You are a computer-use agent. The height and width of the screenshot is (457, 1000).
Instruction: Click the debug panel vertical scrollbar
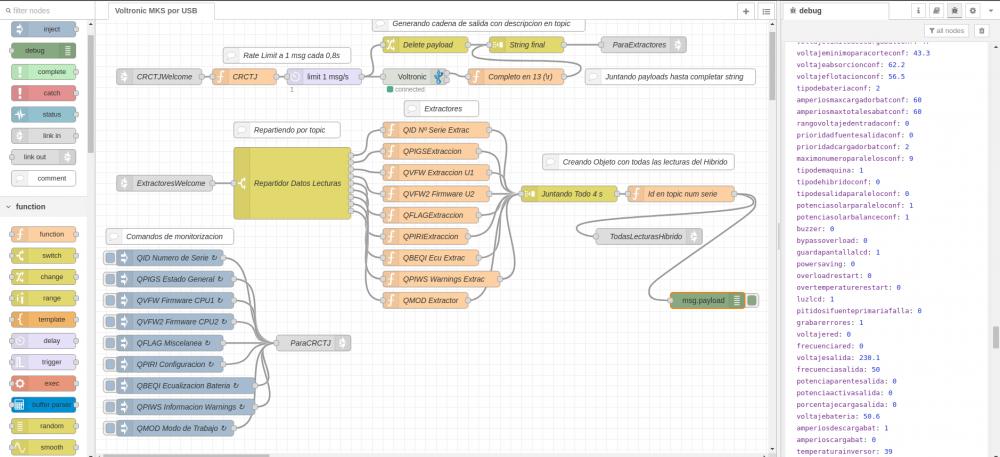click(996, 338)
